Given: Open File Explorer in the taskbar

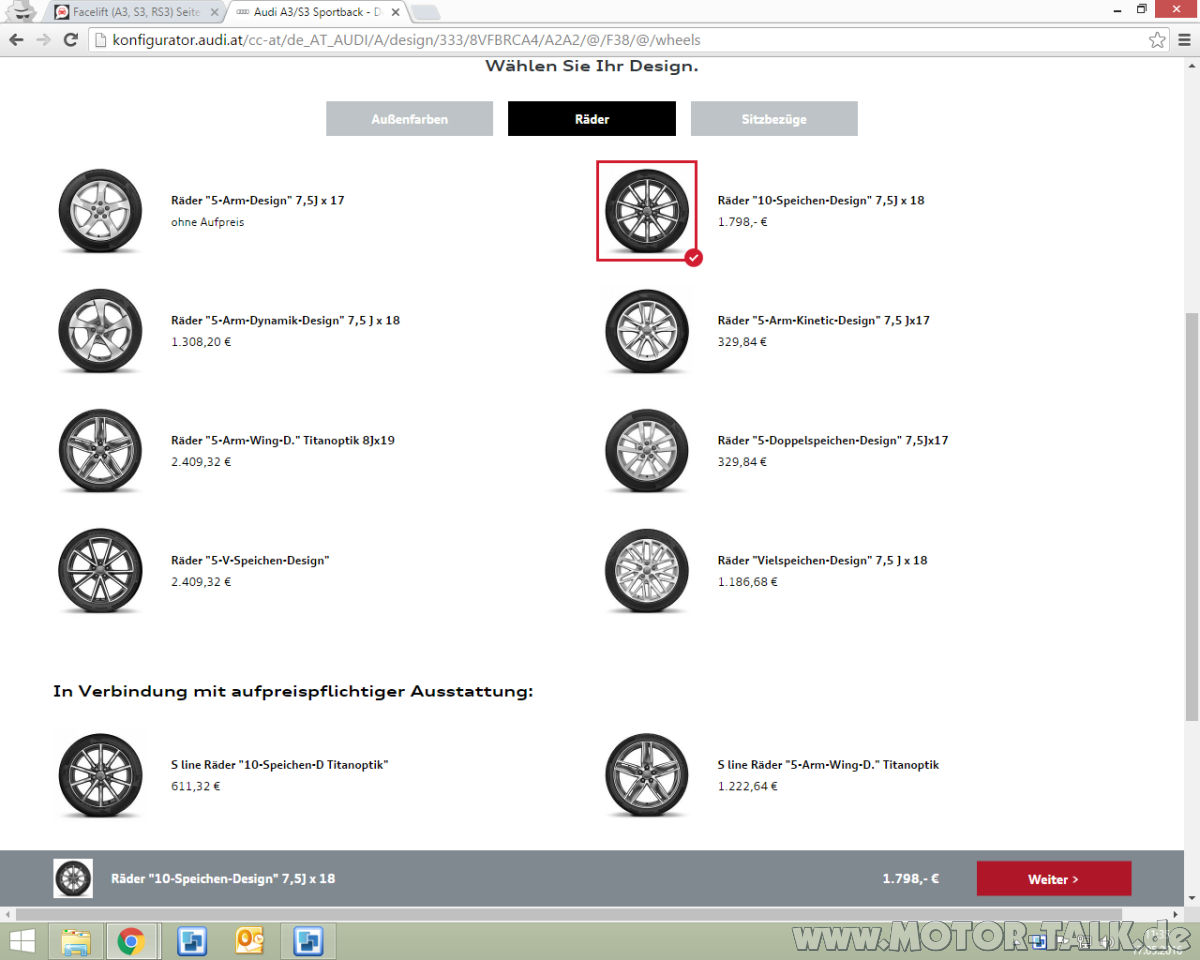Looking at the screenshot, I should pos(76,941).
